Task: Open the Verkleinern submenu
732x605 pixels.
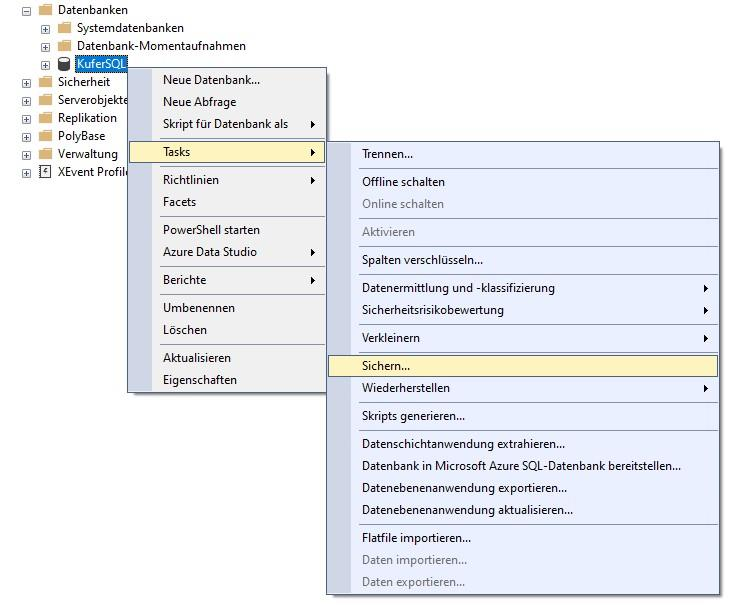Action: pos(523,338)
